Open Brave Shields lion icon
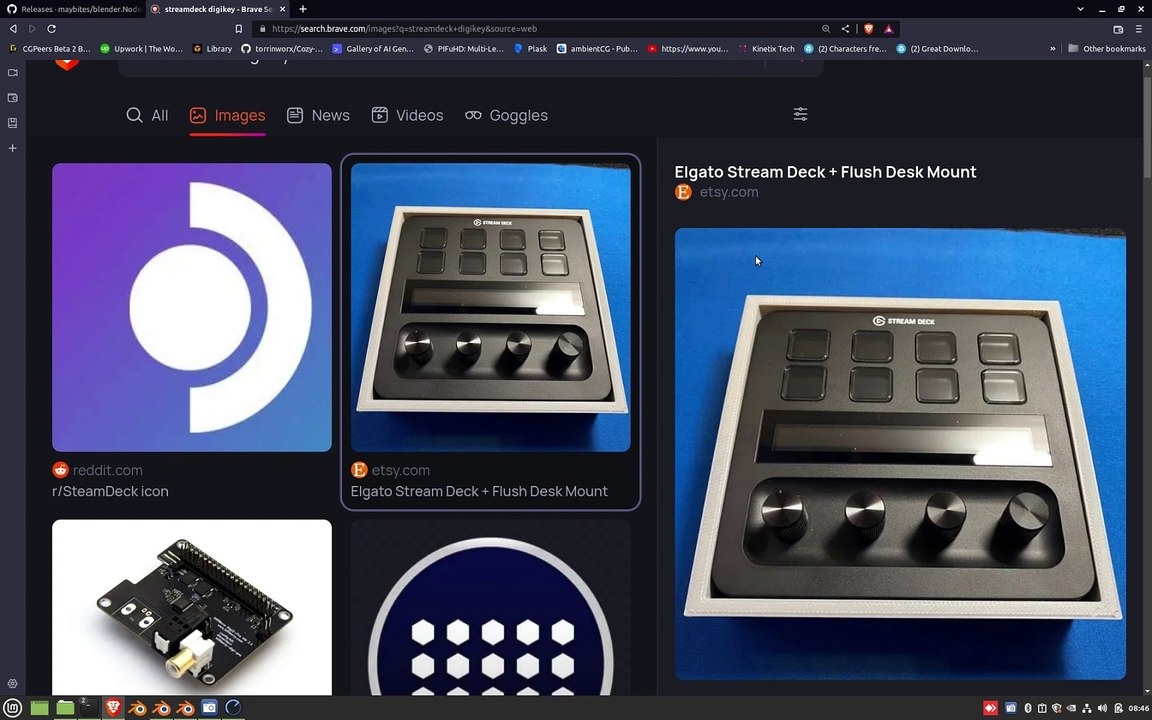The image size is (1152, 720). tap(868, 29)
